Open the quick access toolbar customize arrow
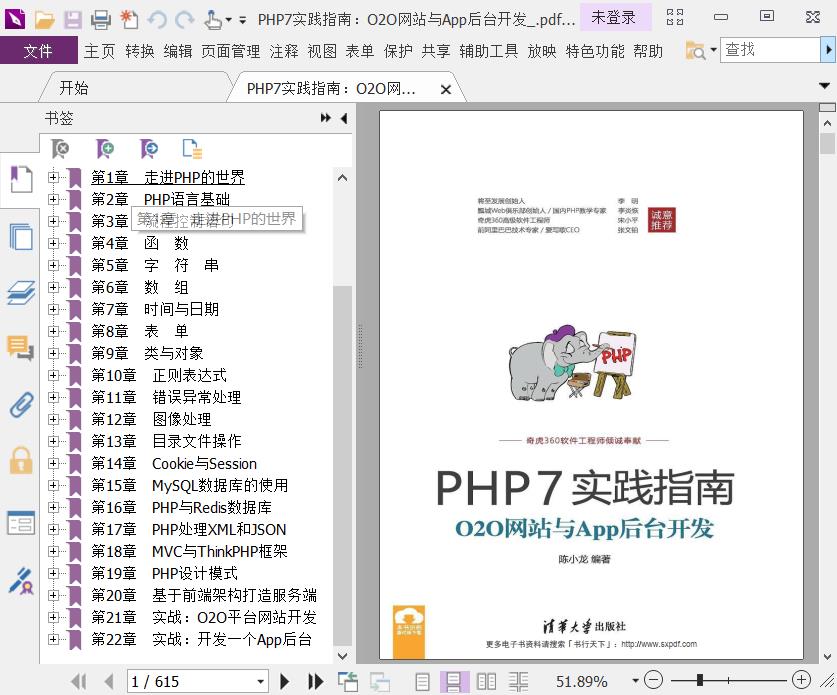837x695 pixels. [x=242, y=20]
